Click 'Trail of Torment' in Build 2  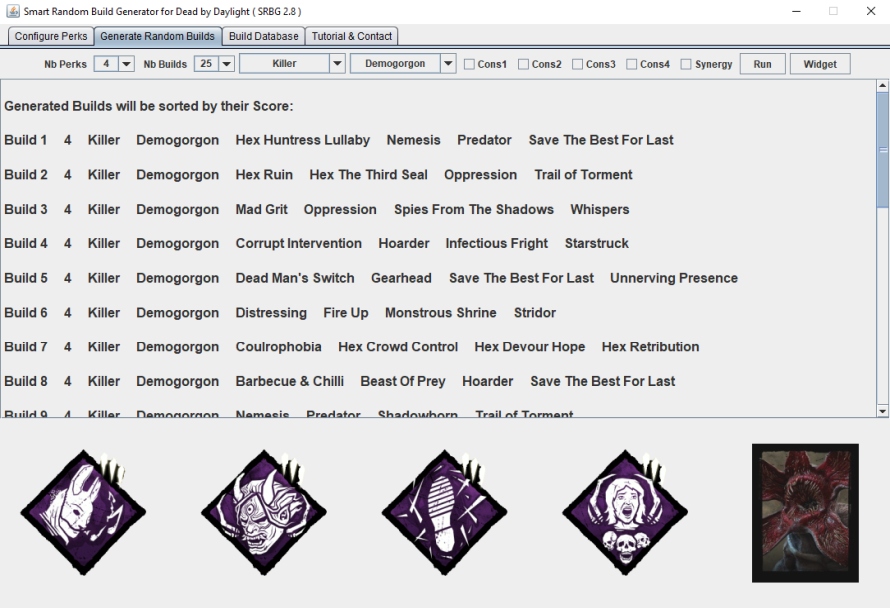click(583, 175)
